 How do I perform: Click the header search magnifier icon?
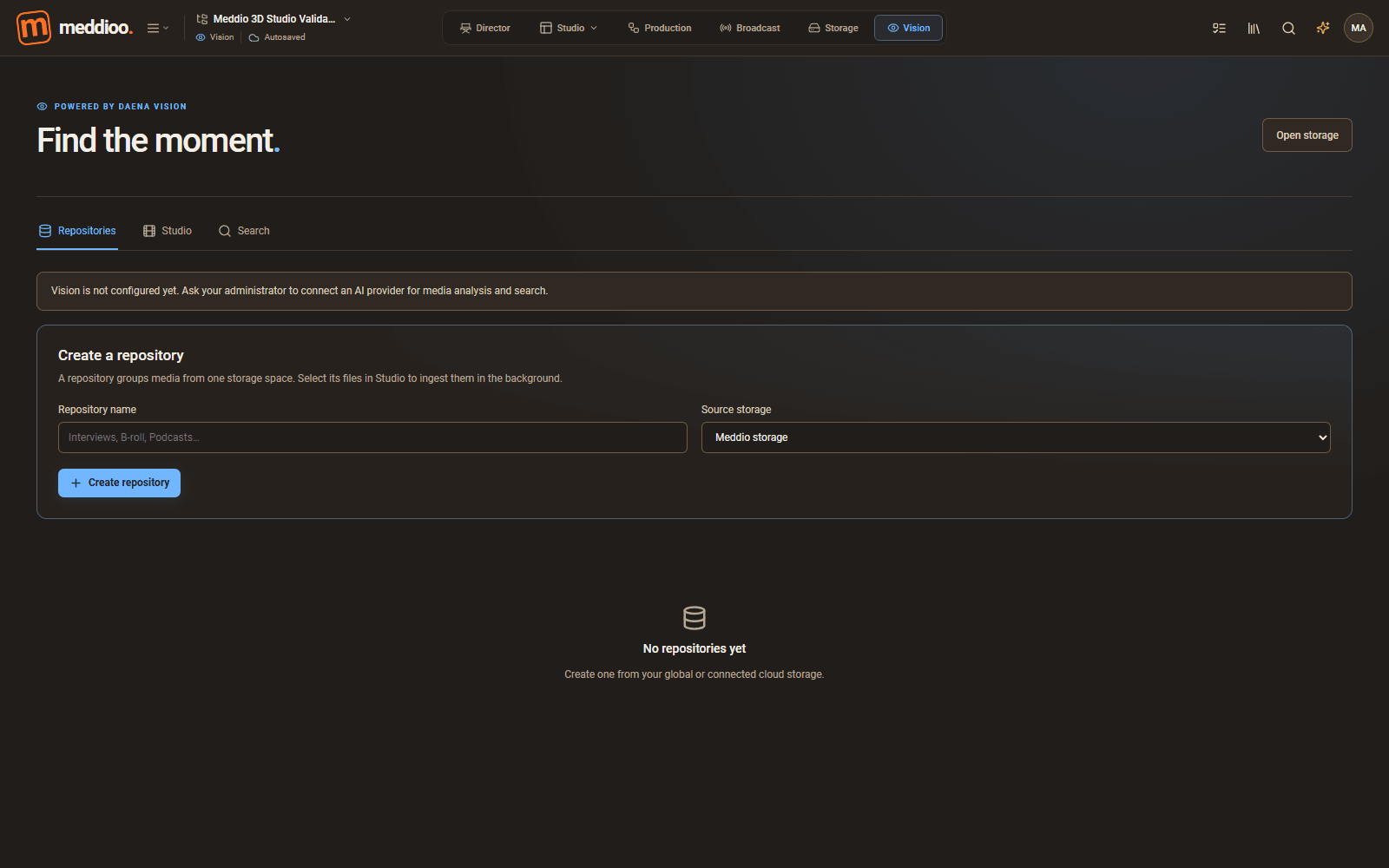(x=1288, y=28)
